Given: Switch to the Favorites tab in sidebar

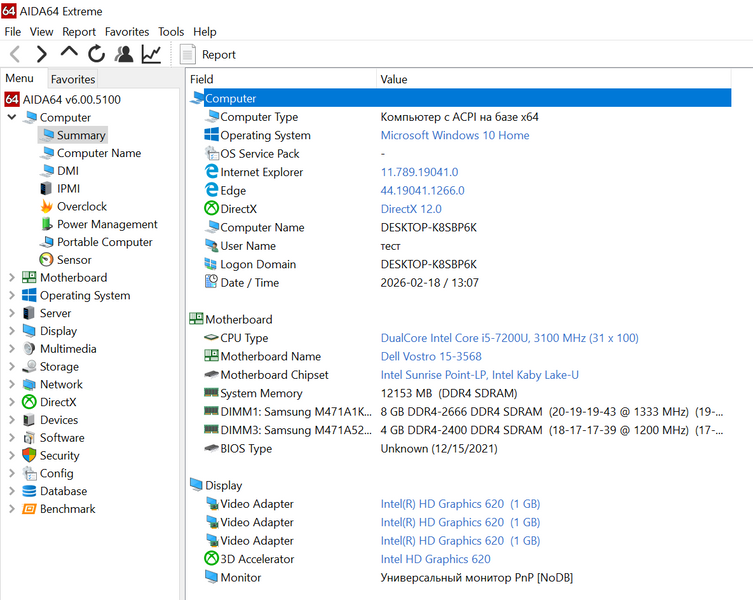Looking at the screenshot, I should (x=73, y=79).
